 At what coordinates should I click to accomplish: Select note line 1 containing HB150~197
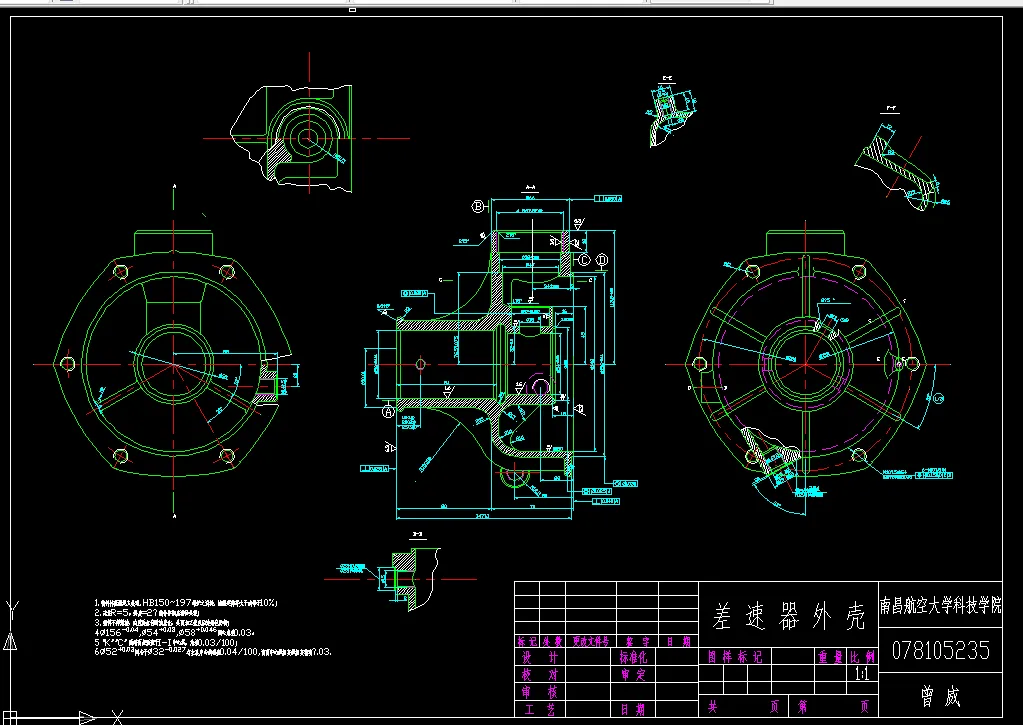click(186, 603)
